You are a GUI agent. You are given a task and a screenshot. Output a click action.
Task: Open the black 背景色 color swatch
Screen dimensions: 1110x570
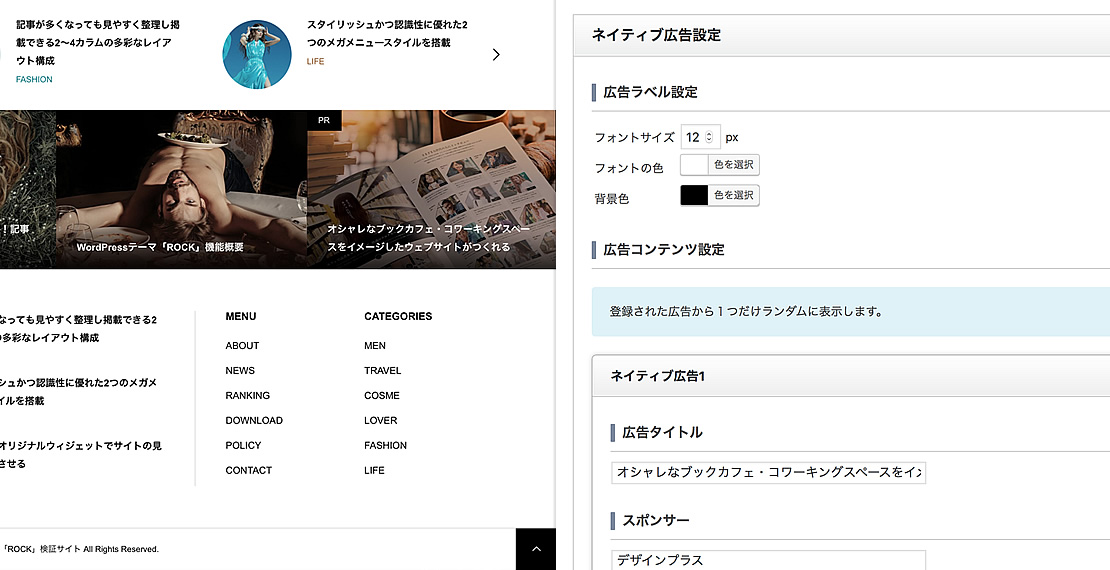[694, 195]
